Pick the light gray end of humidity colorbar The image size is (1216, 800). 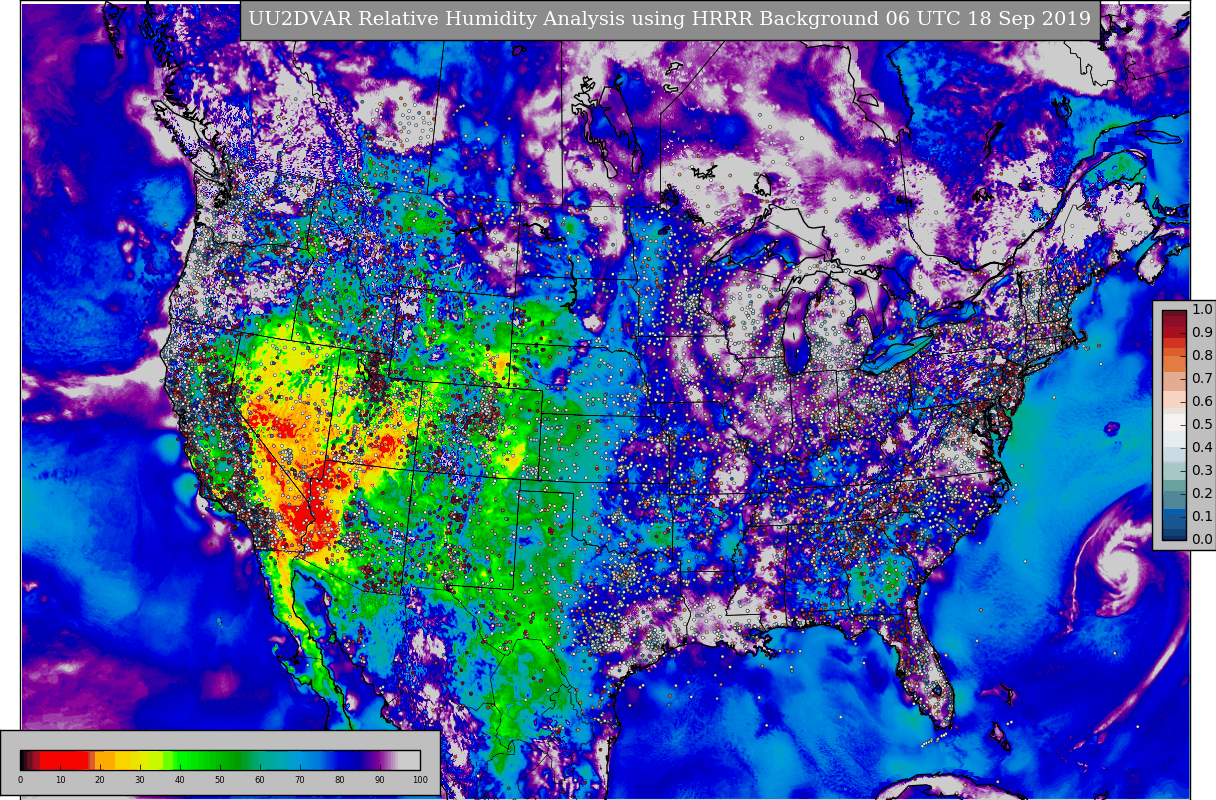[x=409, y=760]
